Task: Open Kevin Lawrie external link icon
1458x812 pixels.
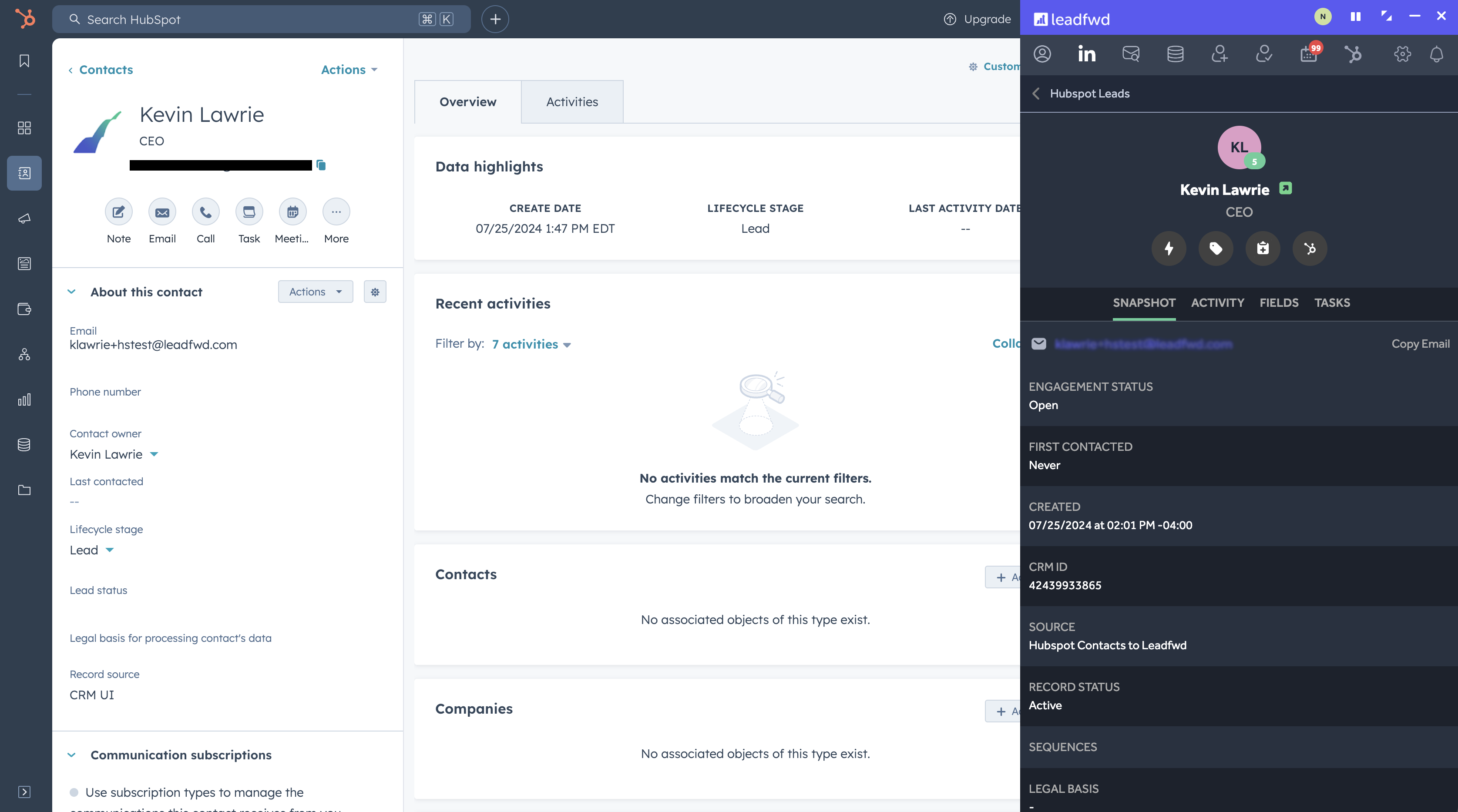Action: click(1286, 188)
